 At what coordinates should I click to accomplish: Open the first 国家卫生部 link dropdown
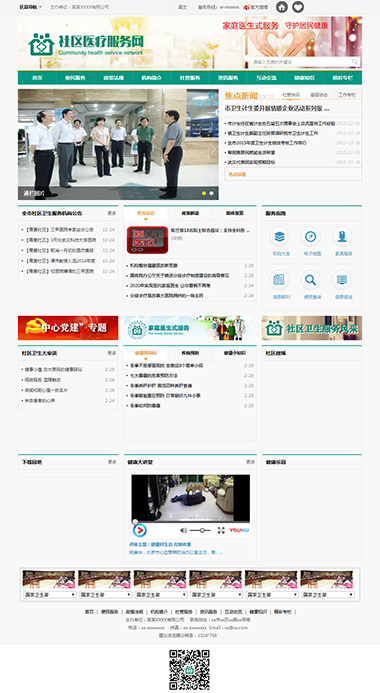[x=49, y=595]
